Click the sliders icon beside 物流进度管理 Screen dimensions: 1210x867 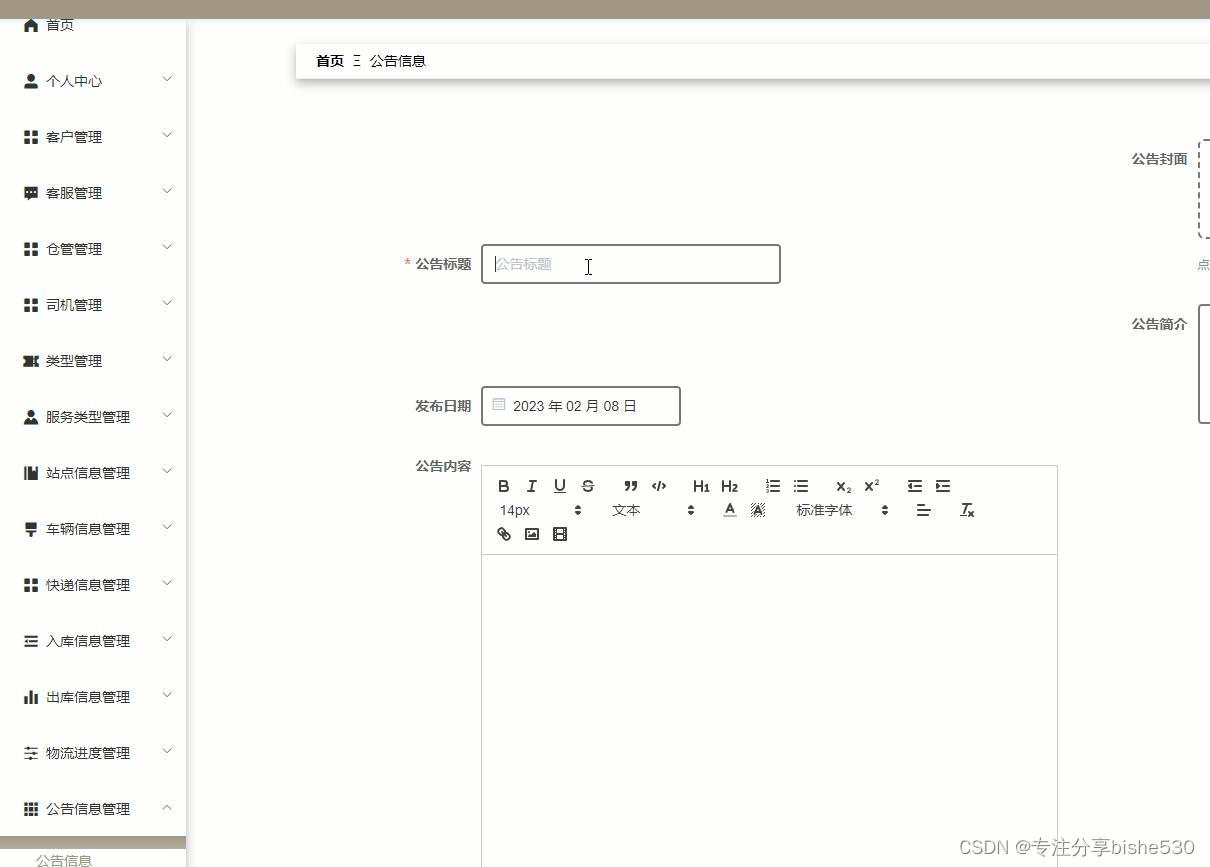[x=31, y=753]
